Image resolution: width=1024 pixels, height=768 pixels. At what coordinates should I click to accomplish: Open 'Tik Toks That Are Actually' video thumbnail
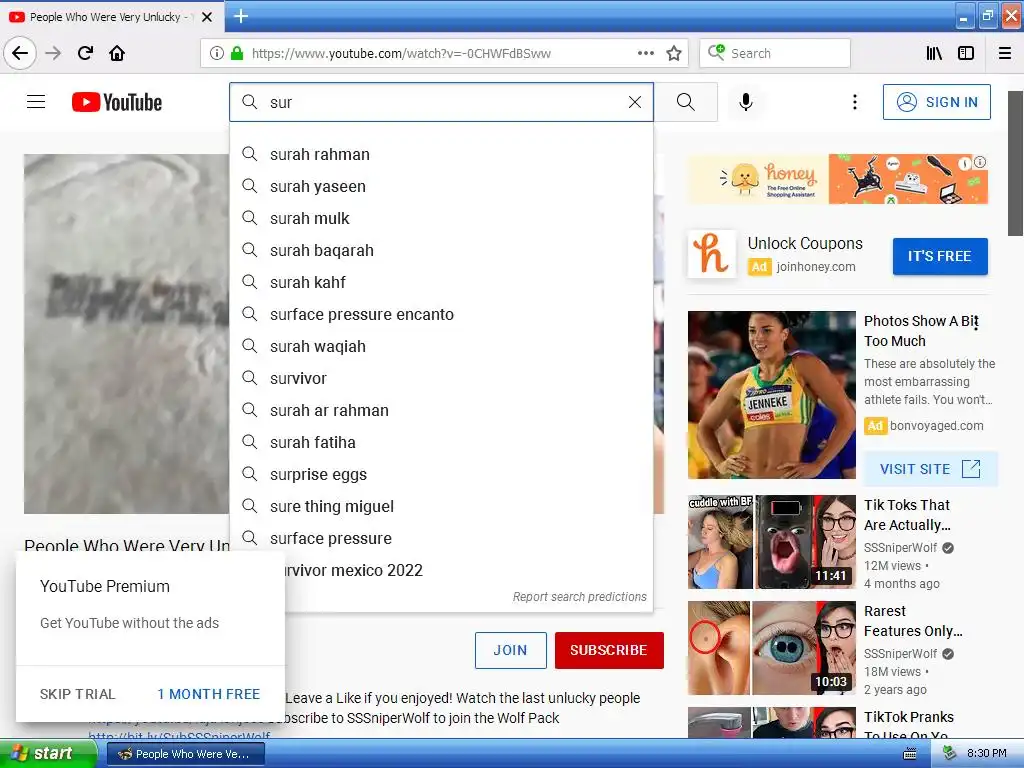coord(771,542)
